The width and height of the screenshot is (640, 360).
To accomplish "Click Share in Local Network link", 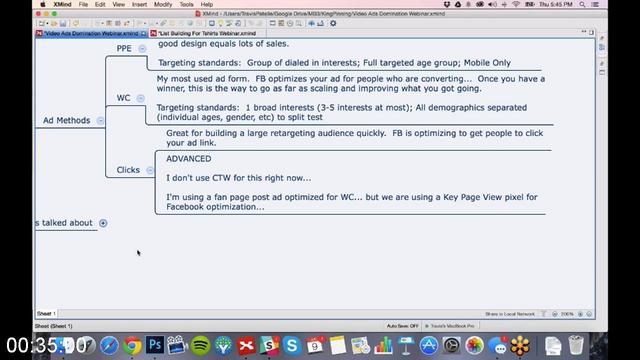I will coord(510,314).
